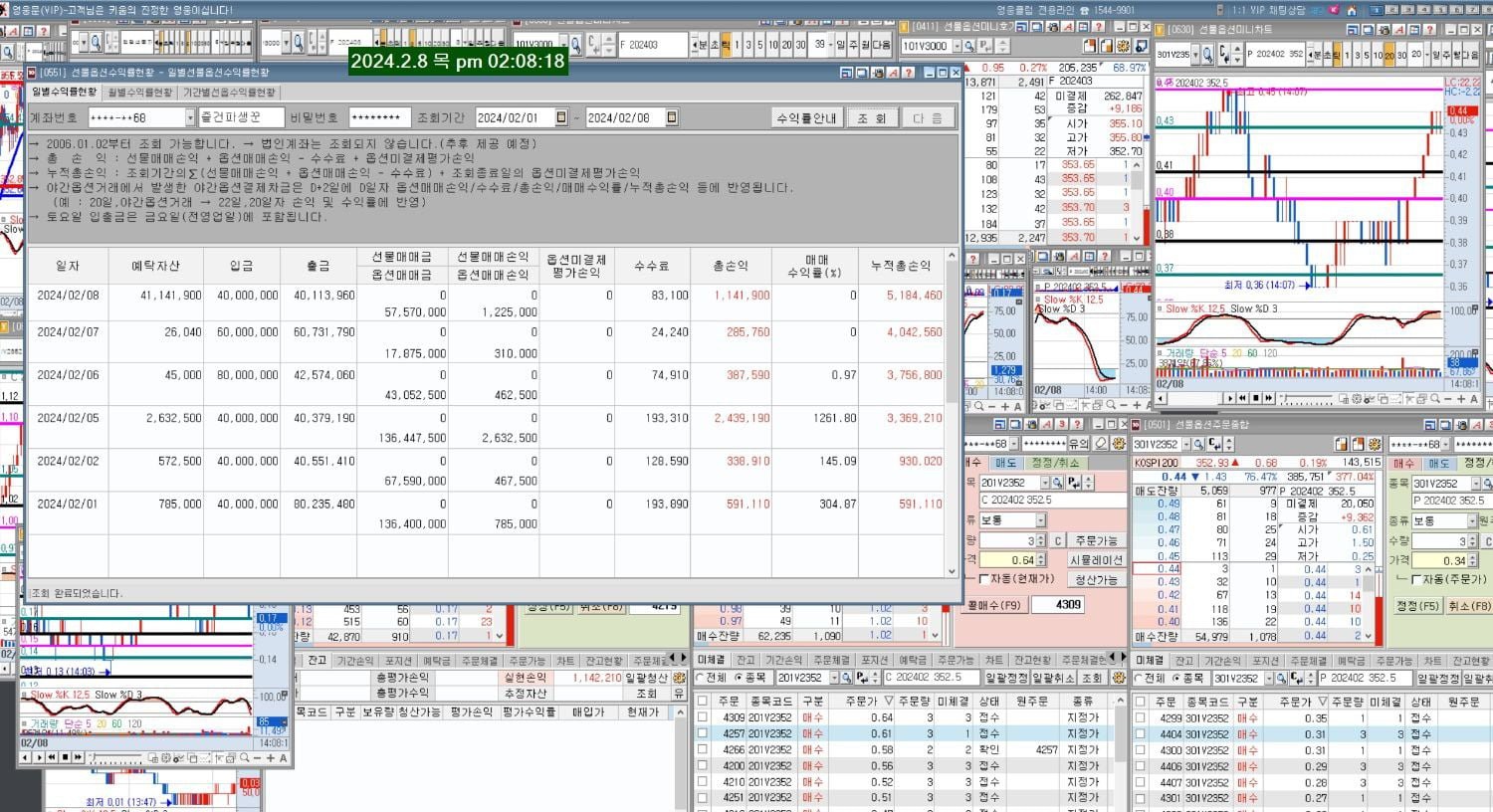Image resolution: width=1493 pixels, height=812 pixels.
Task: Click the magnifier icon next to 301V2352 in the 0501 order window
Action: [x=1201, y=445]
